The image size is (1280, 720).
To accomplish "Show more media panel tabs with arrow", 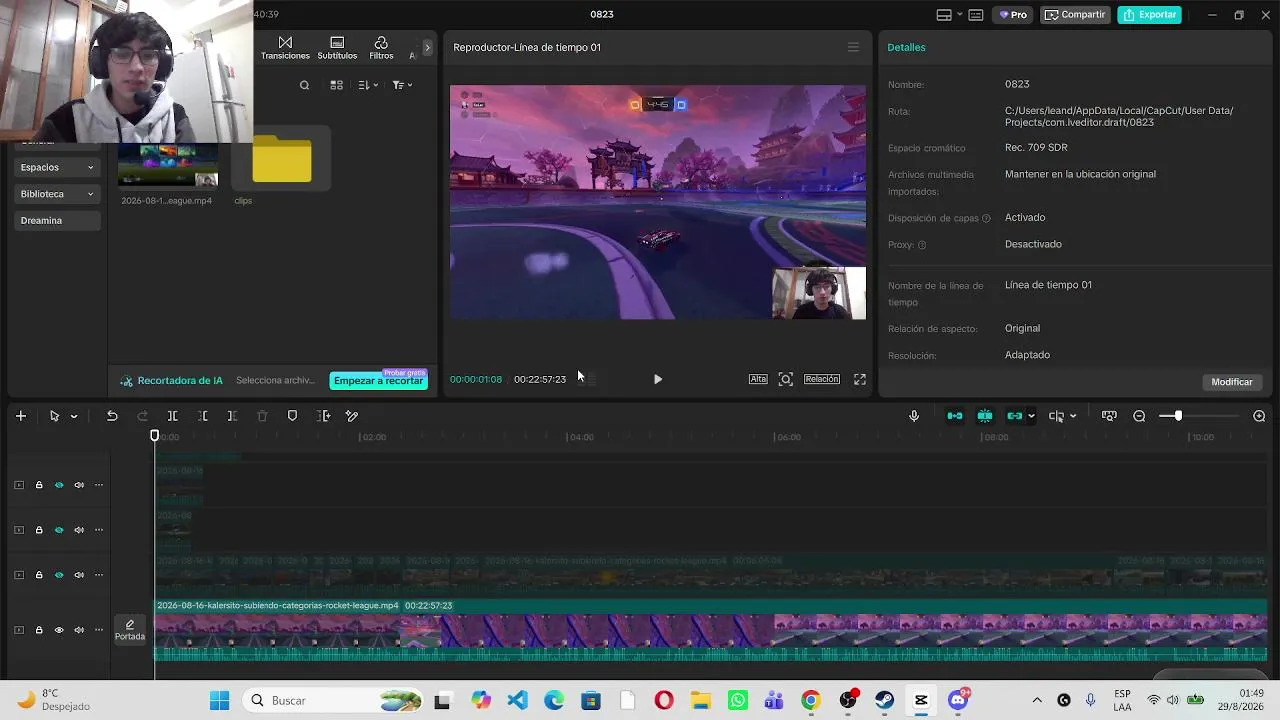I will coord(427,47).
